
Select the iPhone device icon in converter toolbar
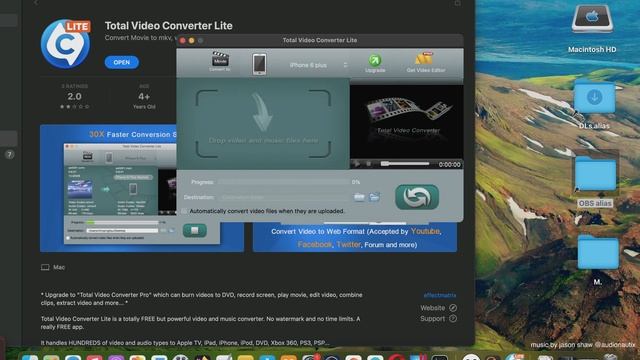pyautogui.click(x=259, y=64)
